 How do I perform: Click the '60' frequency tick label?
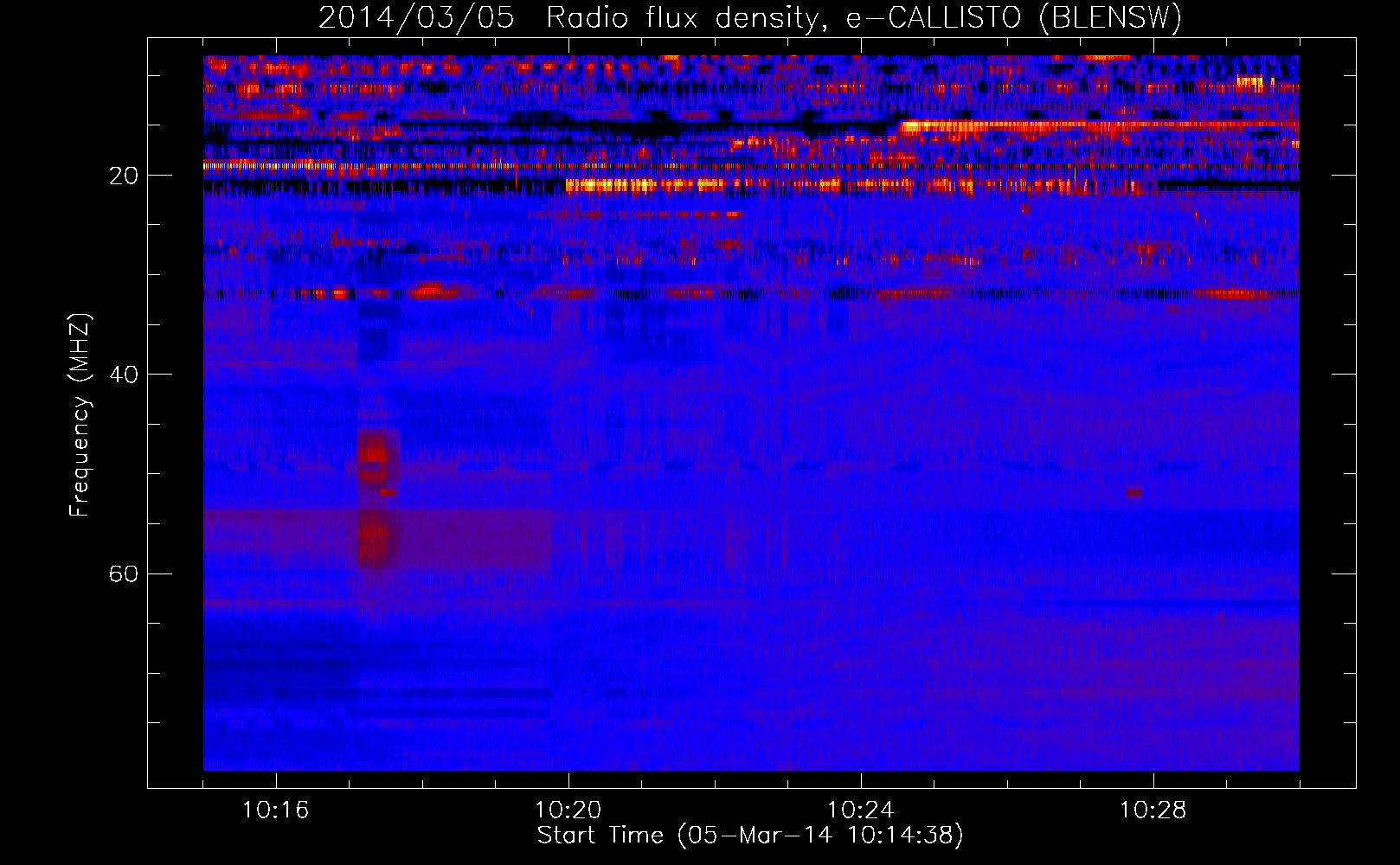coord(124,574)
